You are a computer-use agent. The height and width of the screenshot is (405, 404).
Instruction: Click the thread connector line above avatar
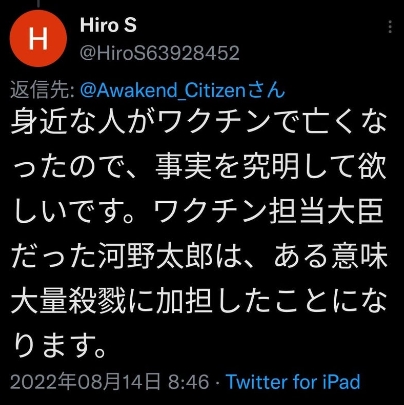38,3
